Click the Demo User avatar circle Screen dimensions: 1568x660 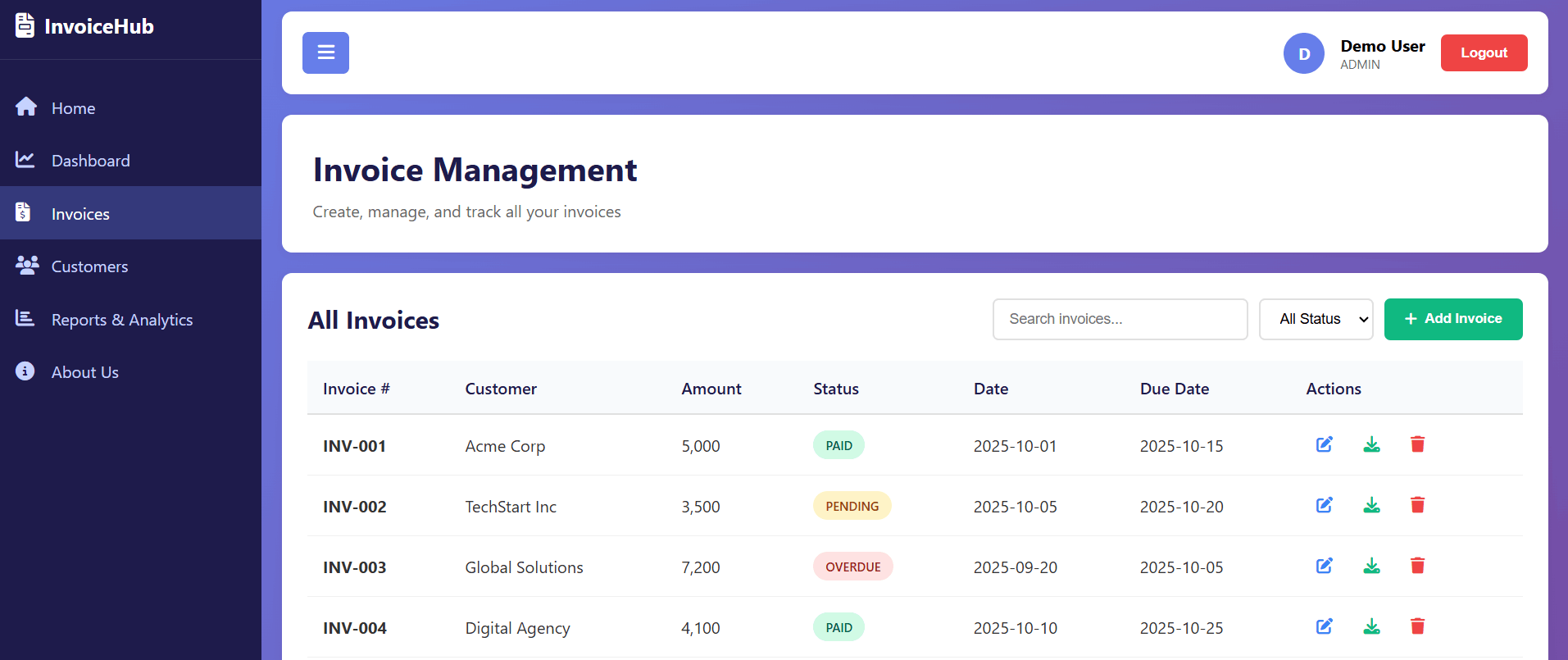coord(1304,53)
